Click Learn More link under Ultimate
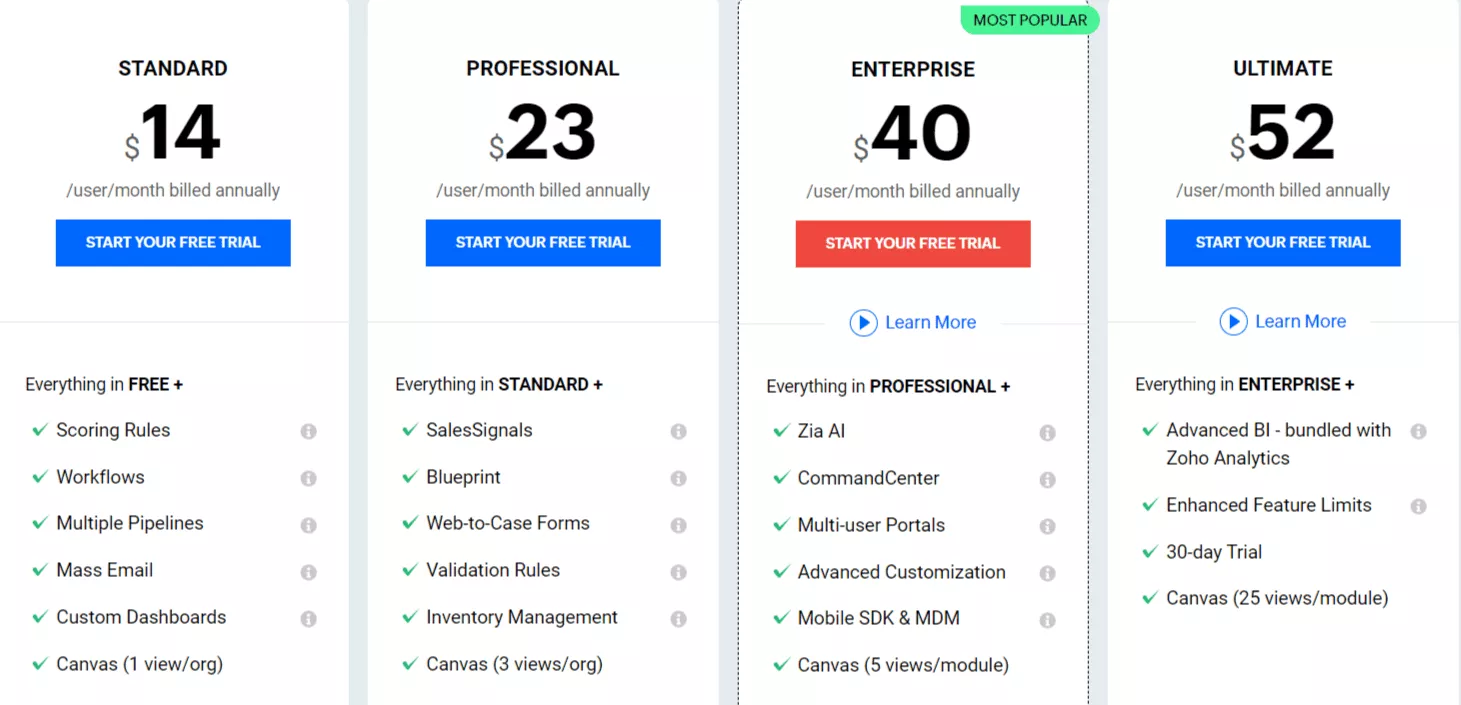This screenshot has width=1461, height=705. point(1300,321)
